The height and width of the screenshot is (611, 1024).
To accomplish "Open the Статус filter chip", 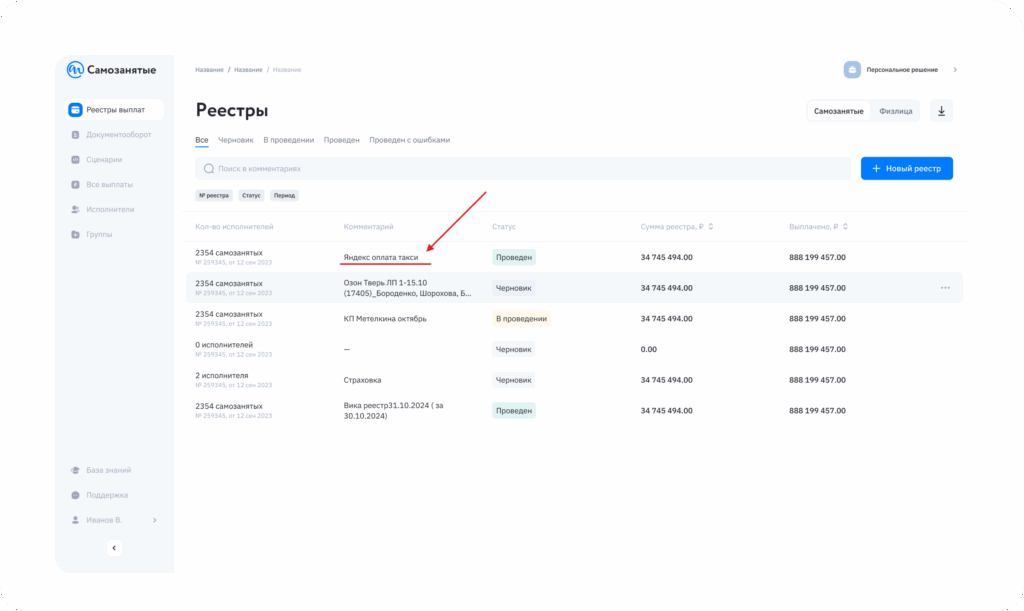I will coord(250,196).
